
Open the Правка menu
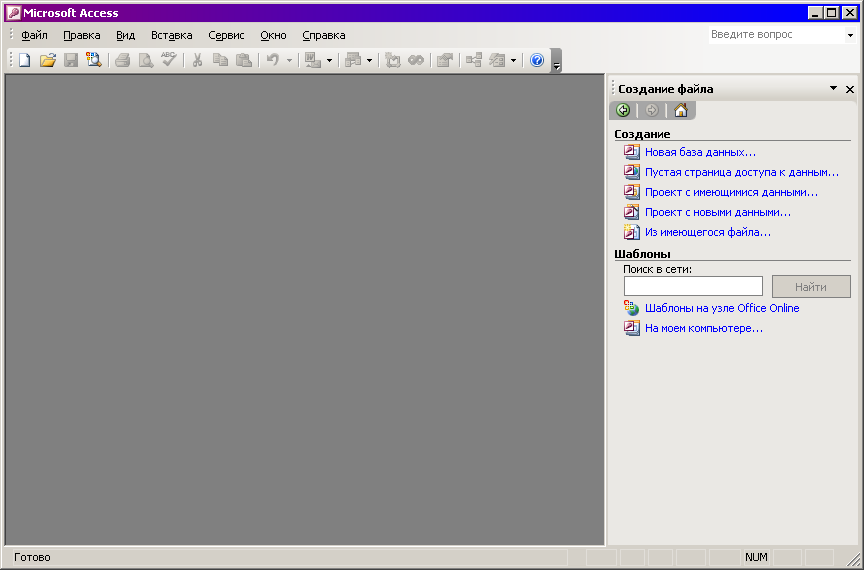[82, 35]
